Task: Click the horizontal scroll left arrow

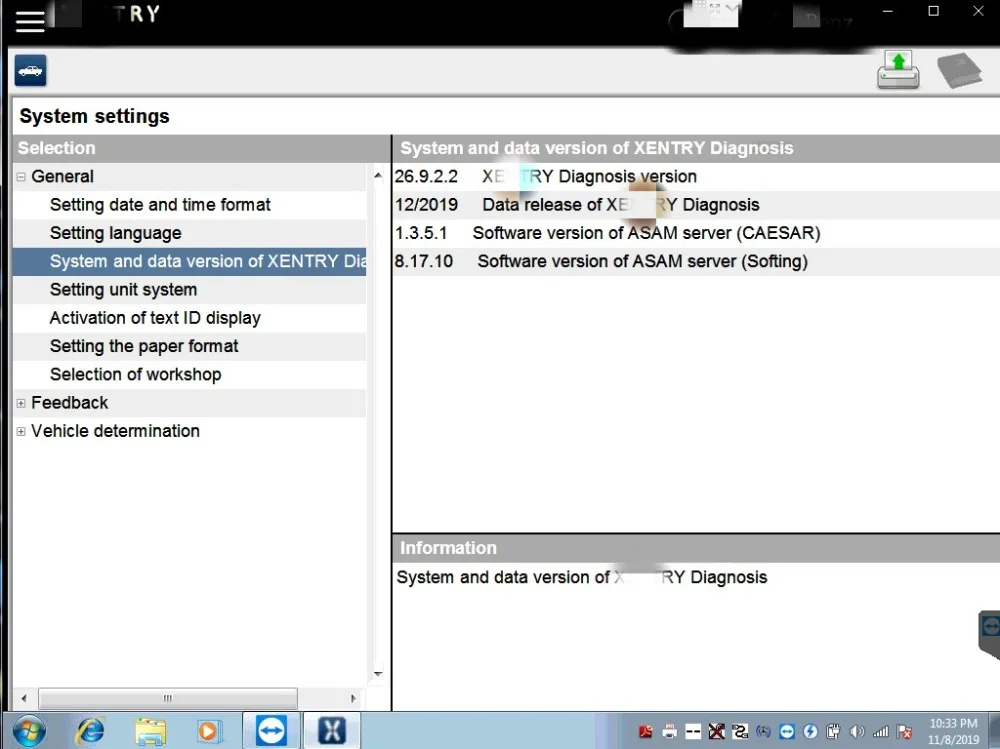Action: (24, 699)
